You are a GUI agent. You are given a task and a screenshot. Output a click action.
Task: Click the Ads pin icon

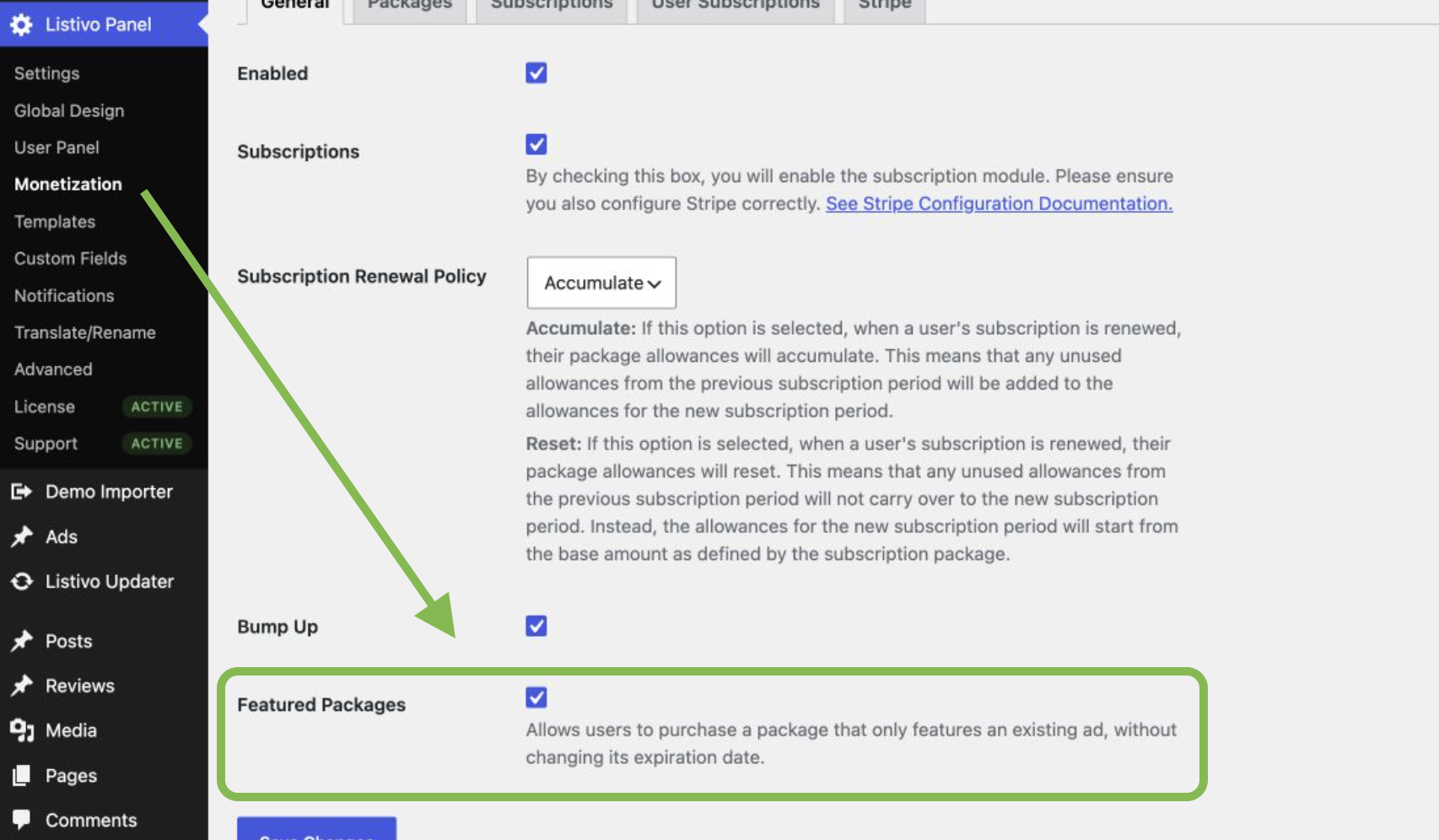coord(22,536)
